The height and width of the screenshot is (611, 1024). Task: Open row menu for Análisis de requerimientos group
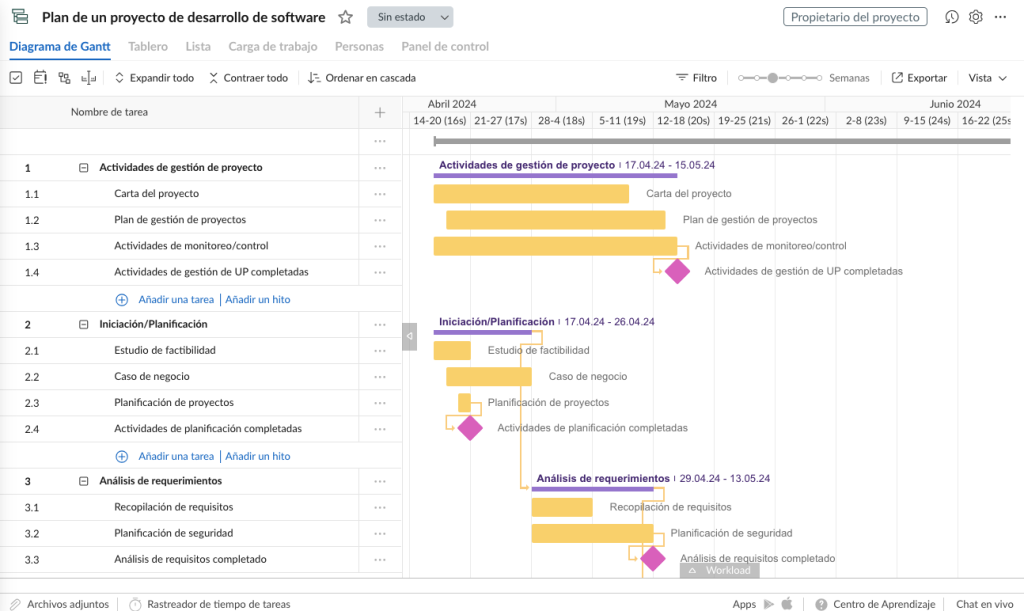pyautogui.click(x=379, y=481)
